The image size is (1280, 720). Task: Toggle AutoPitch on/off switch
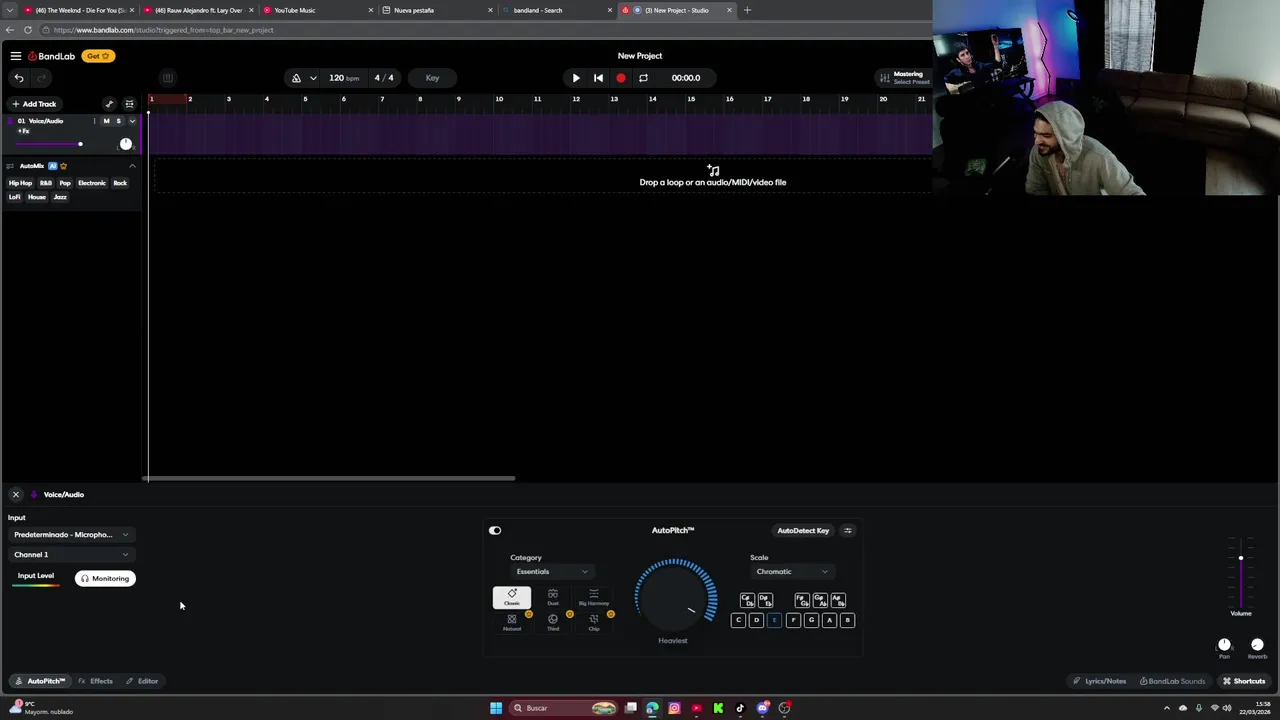pyautogui.click(x=495, y=531)
